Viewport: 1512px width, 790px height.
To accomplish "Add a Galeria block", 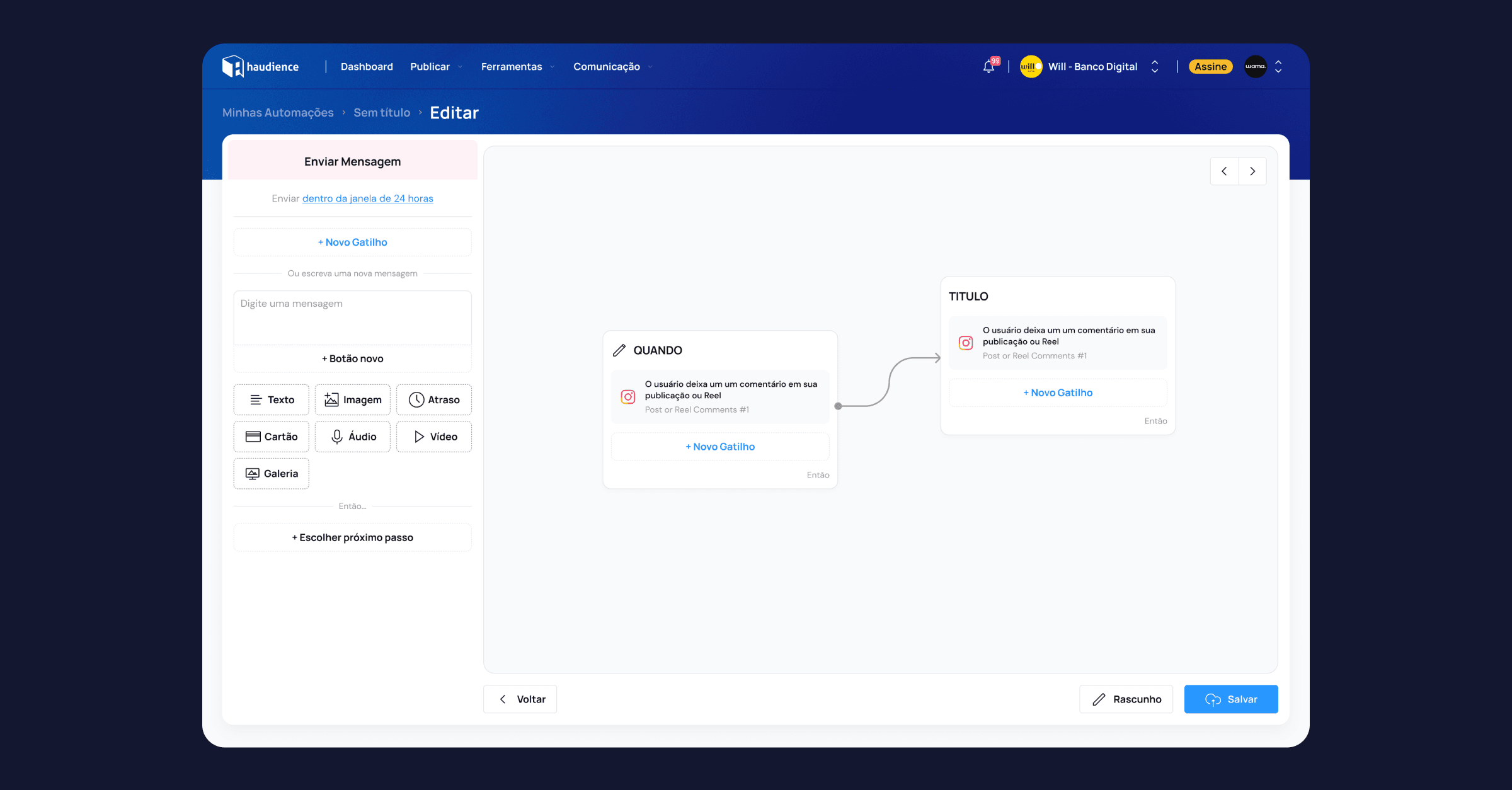I will coord(272,474).
